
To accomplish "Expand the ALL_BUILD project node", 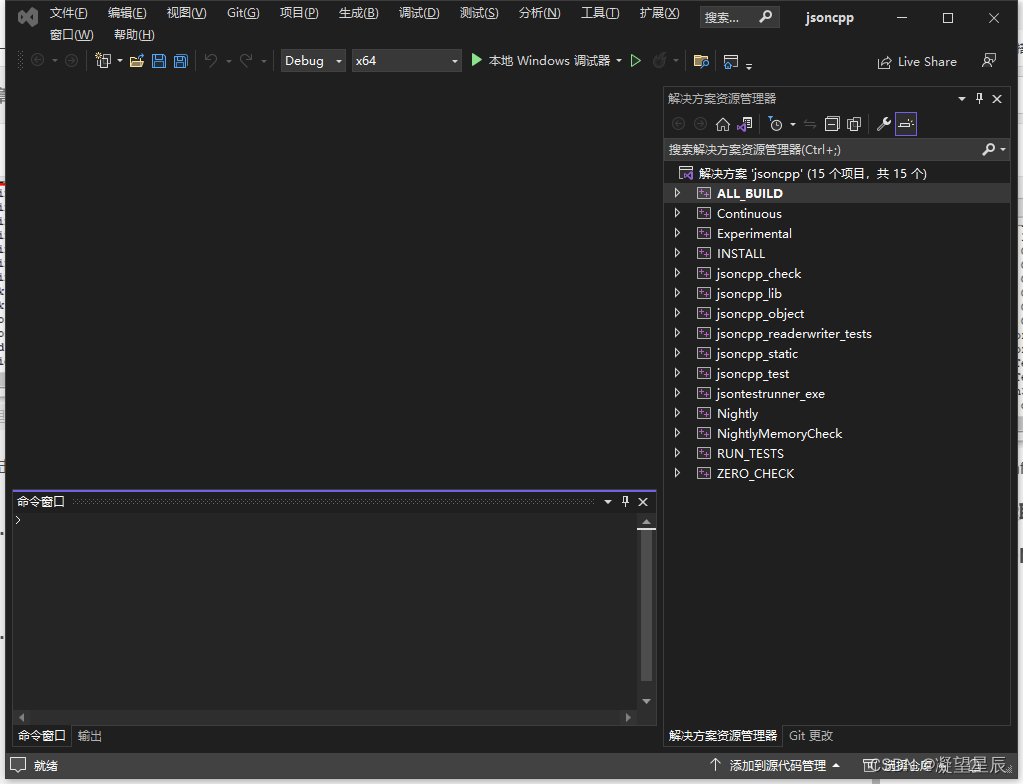I will pyautogui.click(x=677, y=193).
